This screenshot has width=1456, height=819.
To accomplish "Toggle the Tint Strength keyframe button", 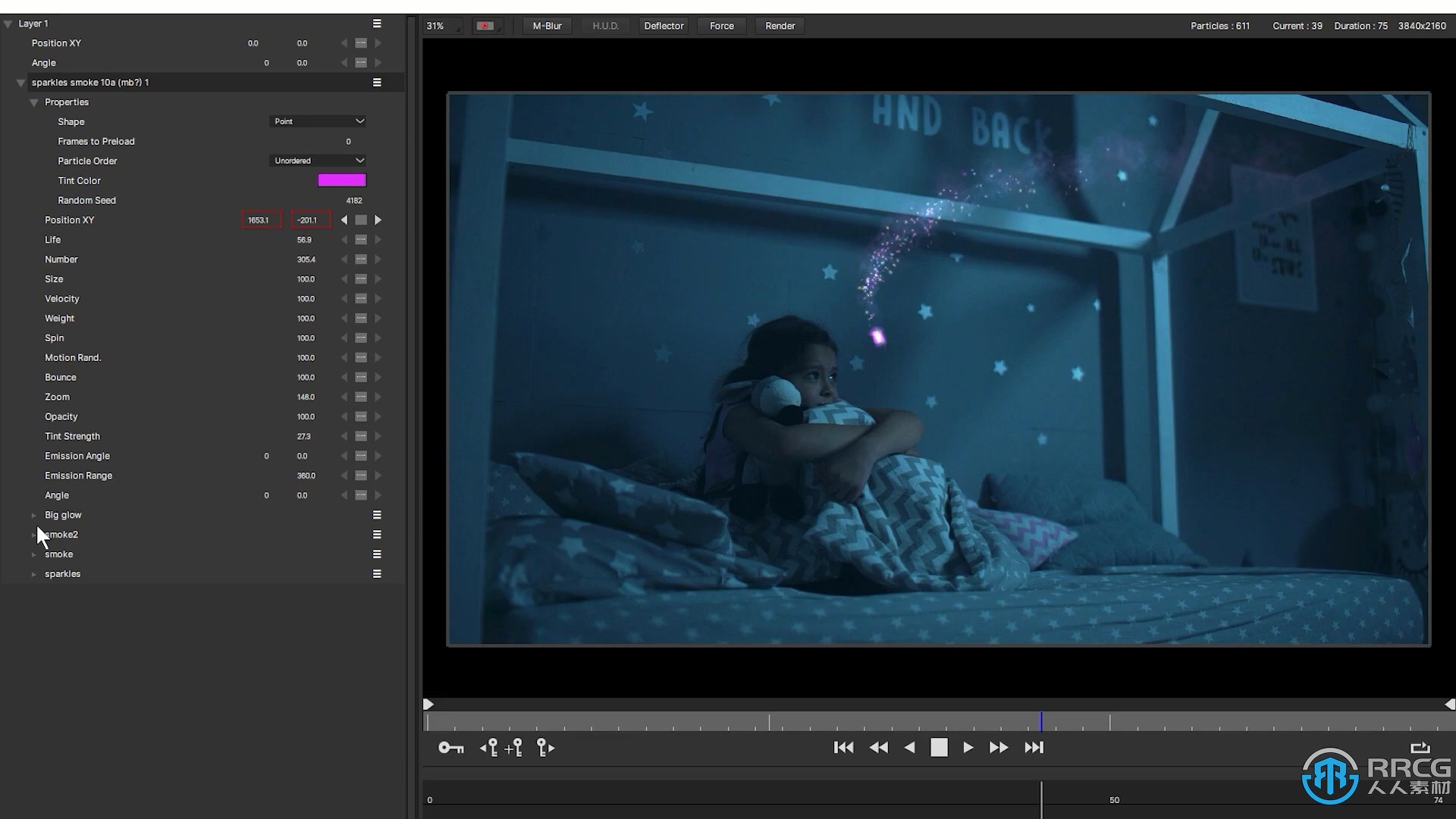I will pos(361,437).
